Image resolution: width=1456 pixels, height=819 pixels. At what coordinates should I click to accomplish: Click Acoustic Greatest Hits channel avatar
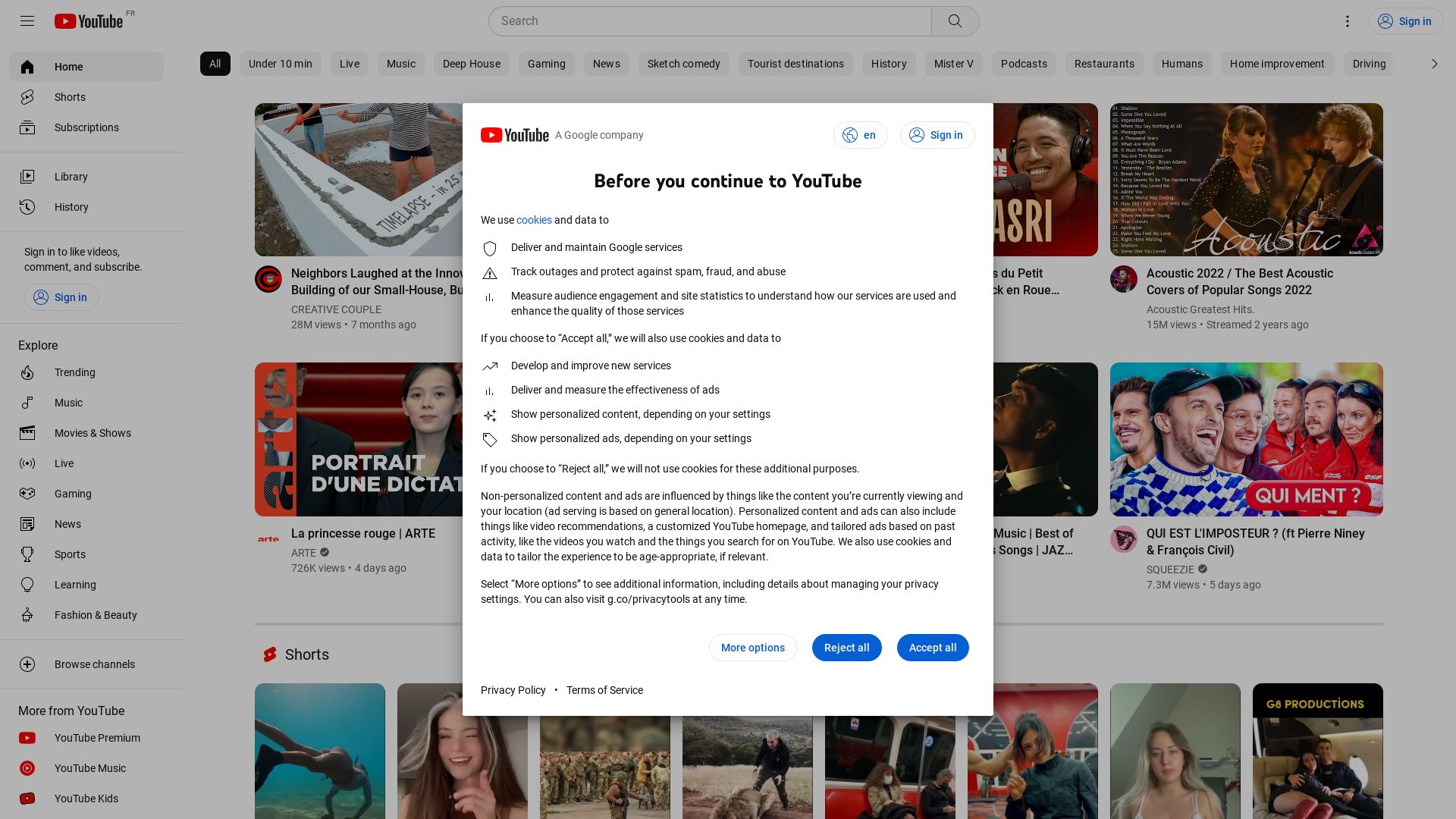[x=1124, y=279]
